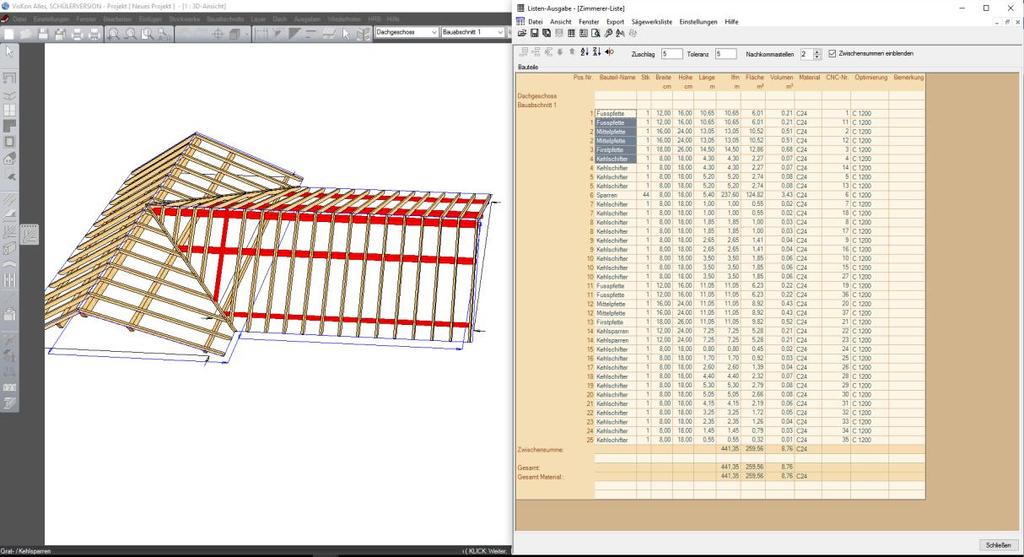
Task: Click the wall corner tool in left sidebar
Action: pyautogui.click(x=10, y=78)
